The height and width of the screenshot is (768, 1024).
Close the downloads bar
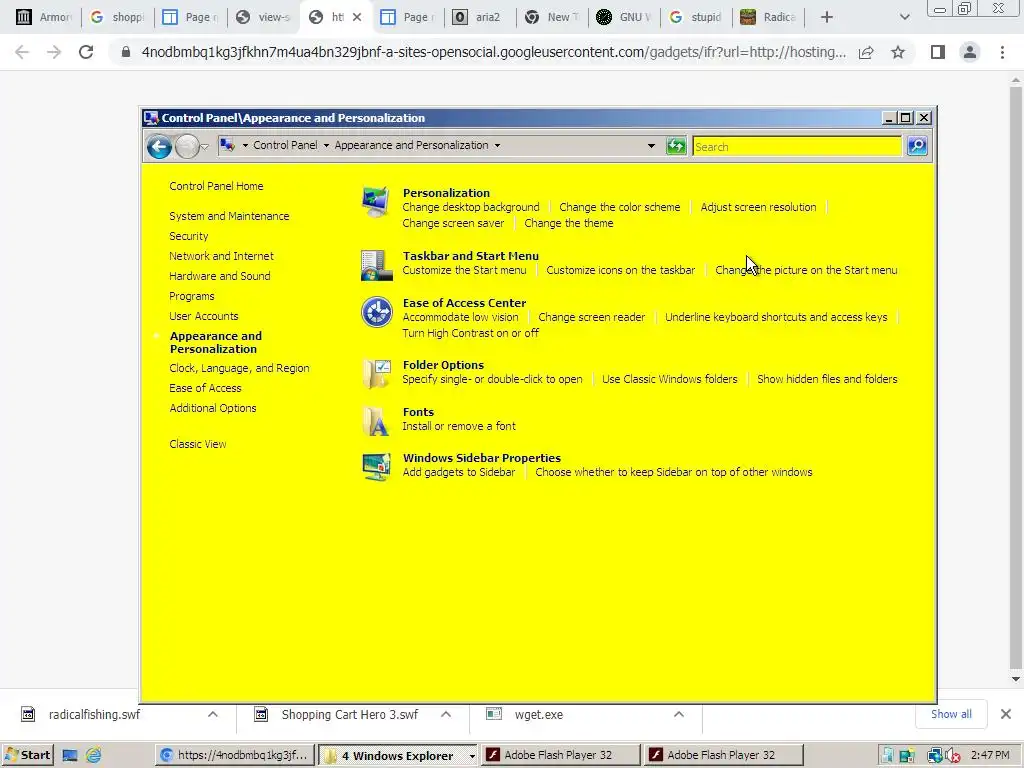click(1006, 714)
